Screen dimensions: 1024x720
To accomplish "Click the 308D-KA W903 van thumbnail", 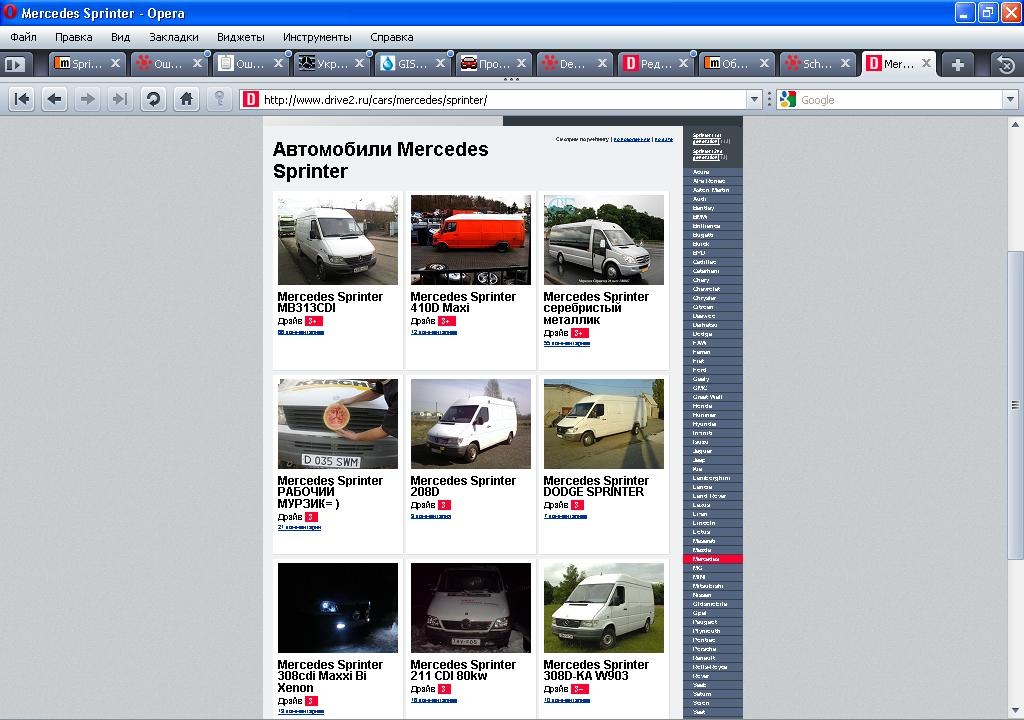I will pos(603,608).
